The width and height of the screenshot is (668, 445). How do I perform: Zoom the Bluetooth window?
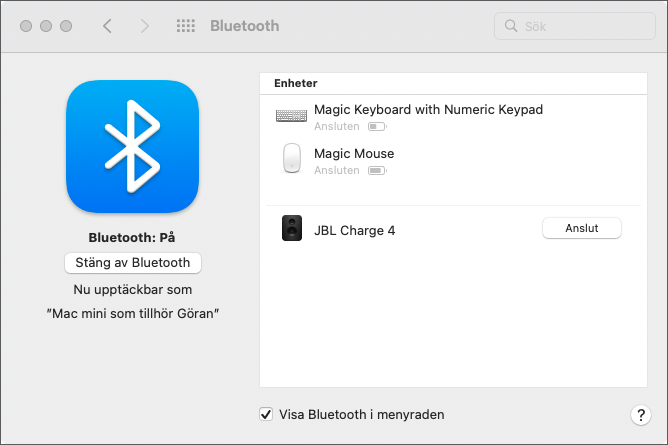coord(66,26)
